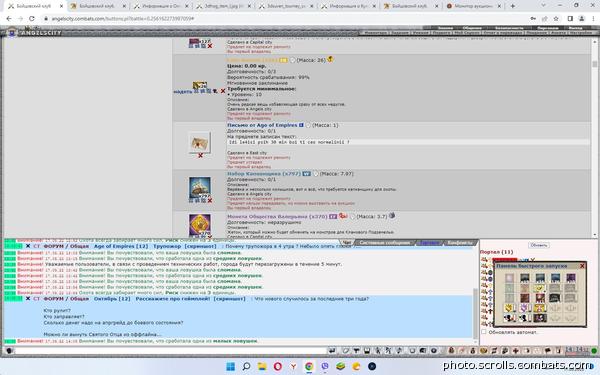Image resolution: width=600 pixels, height=375 pixels.
Task: Delete the Age of Empires letter with red X
Action: 200,155
